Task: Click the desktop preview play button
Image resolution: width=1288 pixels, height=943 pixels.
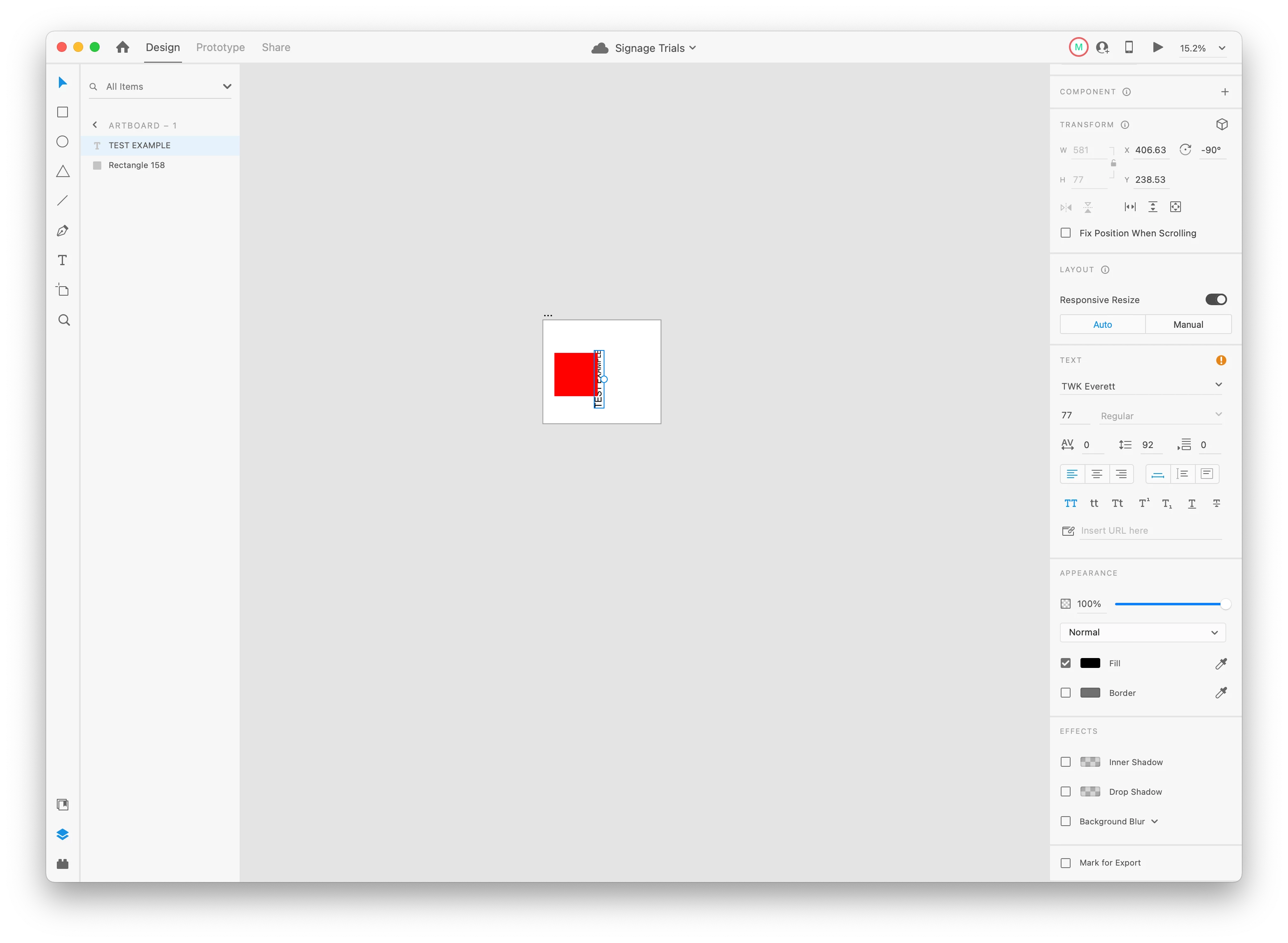Action: pyautogui.click(x=1157, y=47)
